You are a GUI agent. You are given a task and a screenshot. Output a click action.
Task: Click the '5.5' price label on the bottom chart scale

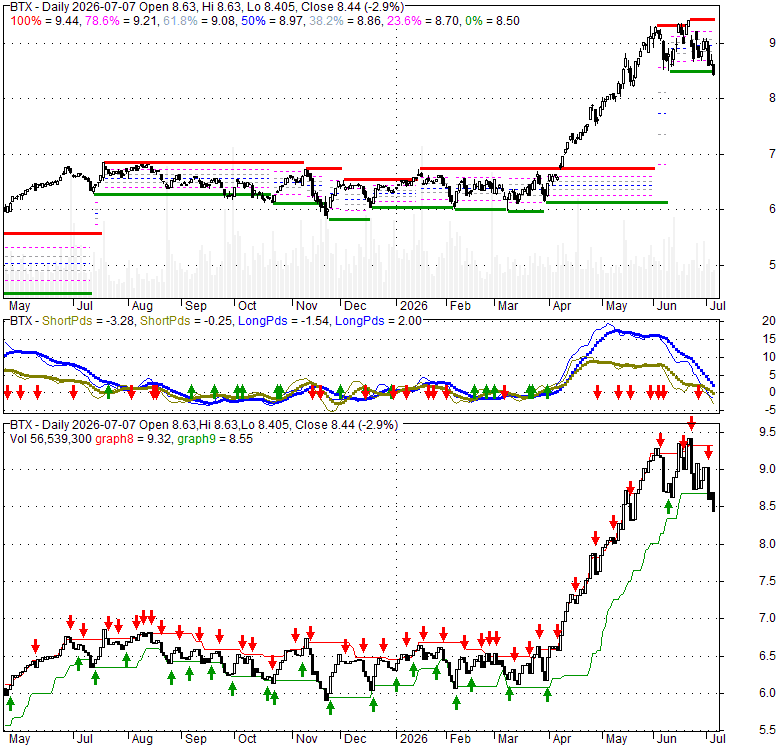[767, 730]
